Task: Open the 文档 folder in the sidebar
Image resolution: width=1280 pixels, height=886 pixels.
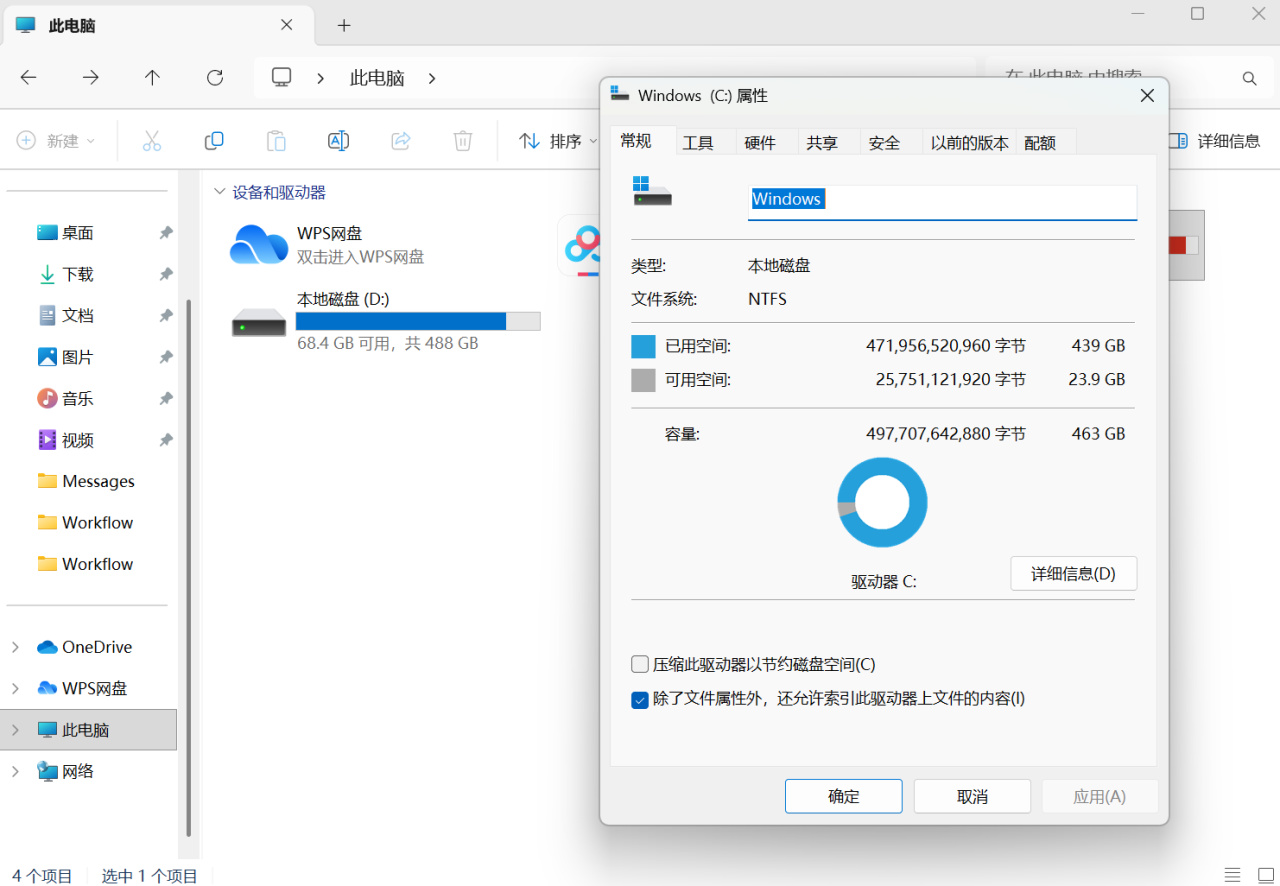Action: (x=78, y=316)
